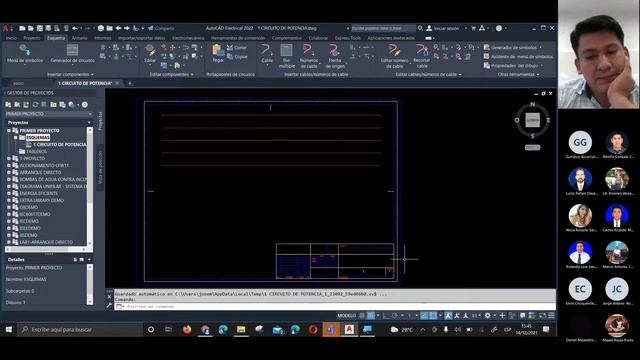
Task: Click the Cortar circuit button
Action: (x=237, y=48)
